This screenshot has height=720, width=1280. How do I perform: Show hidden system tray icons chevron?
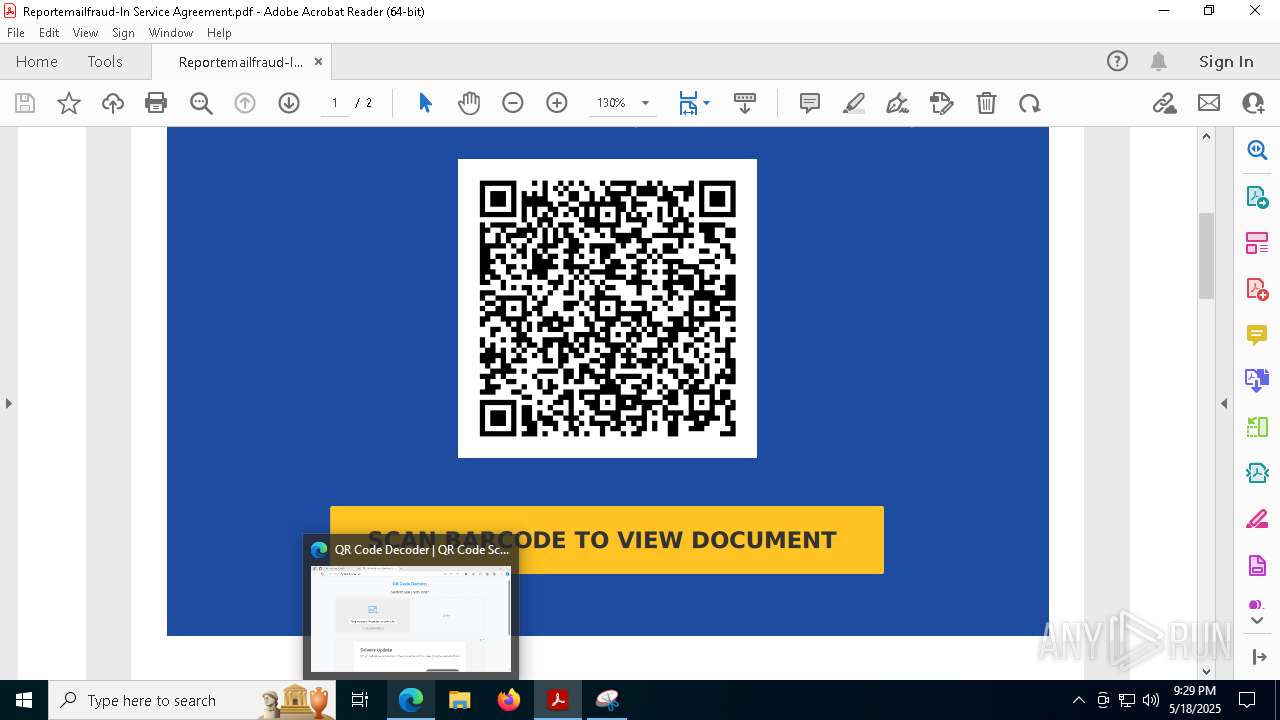(1078, 700)
